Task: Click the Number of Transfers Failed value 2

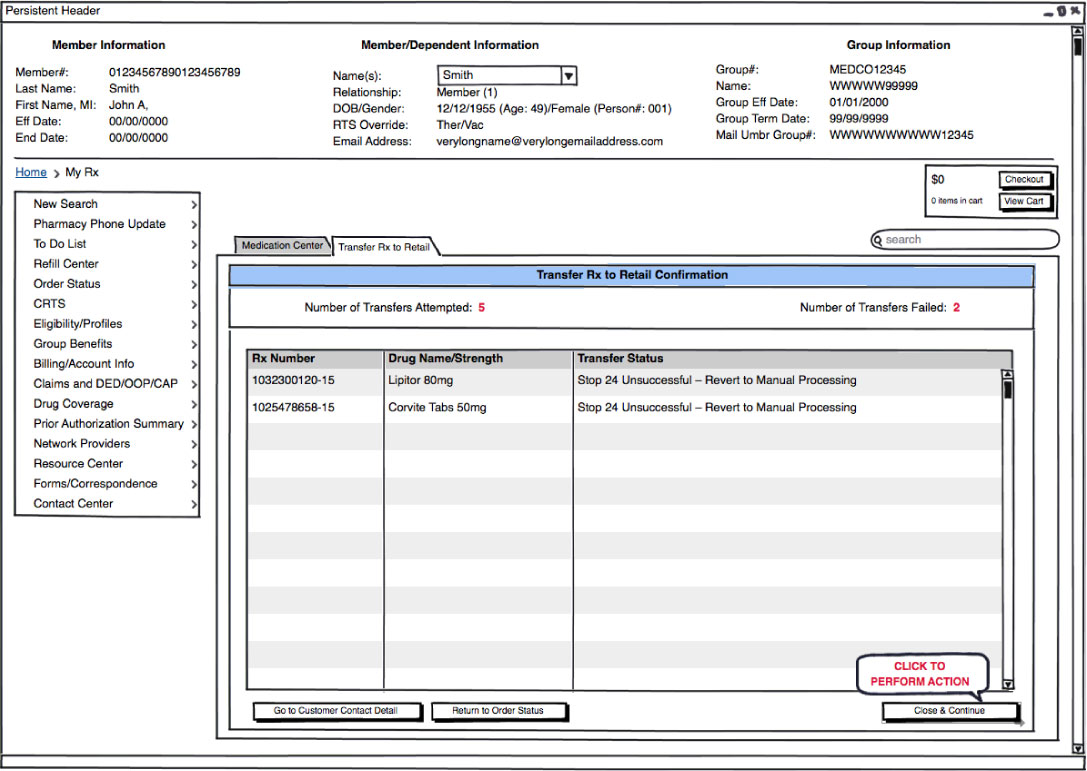Action: pos(957,308)
